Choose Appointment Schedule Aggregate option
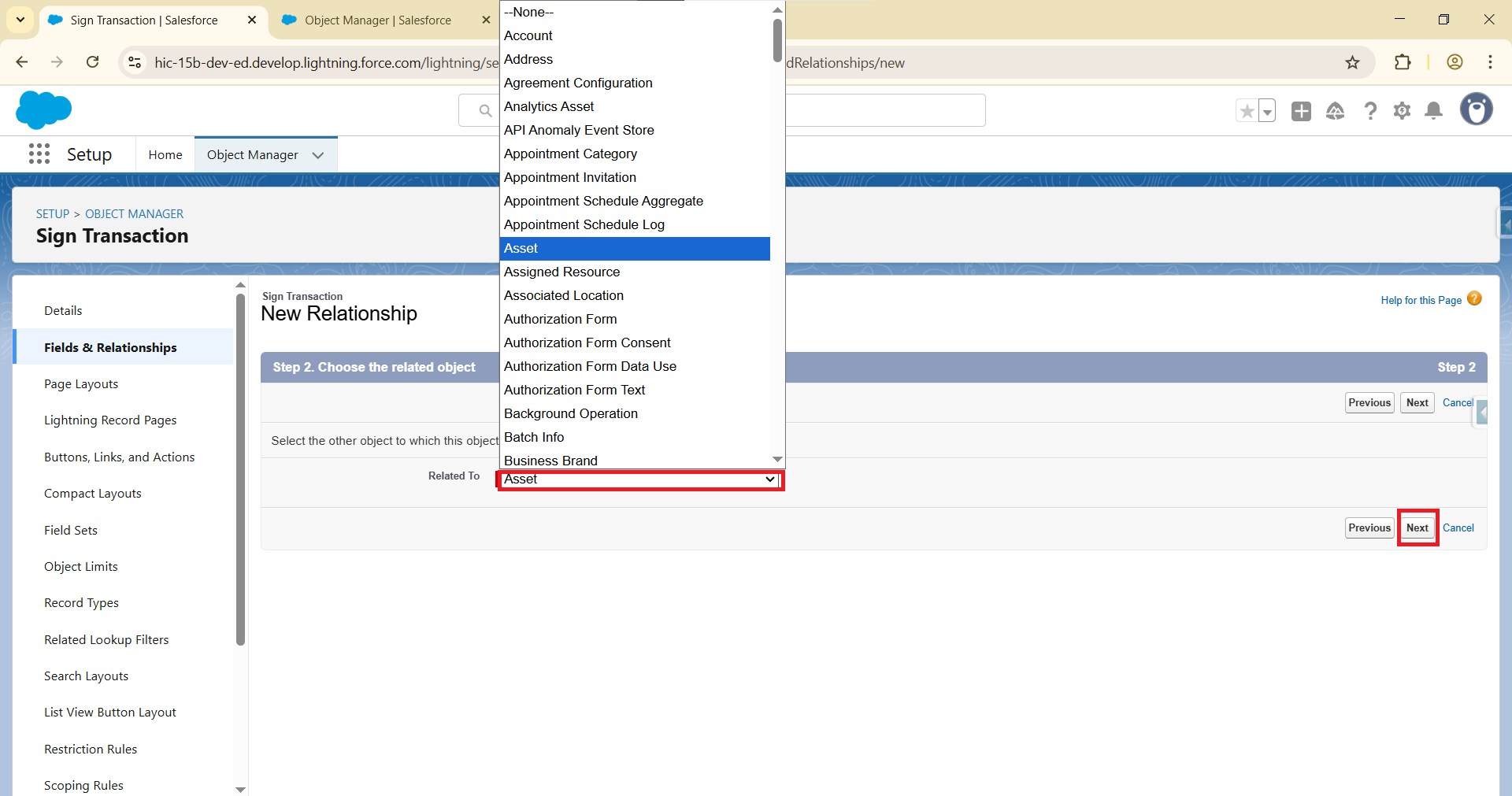The image size is (1512, 796). [x=635, y=201]
